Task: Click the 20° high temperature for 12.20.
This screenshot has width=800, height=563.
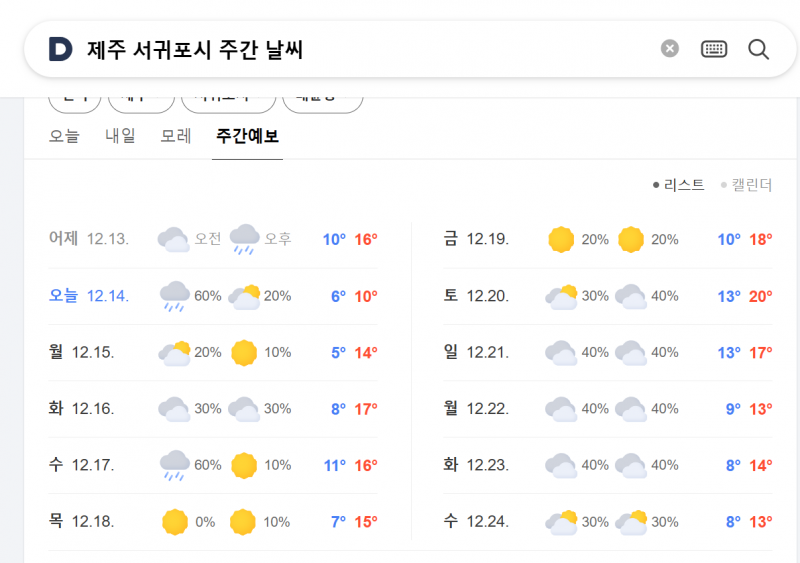Action: (x=760, y=296)
